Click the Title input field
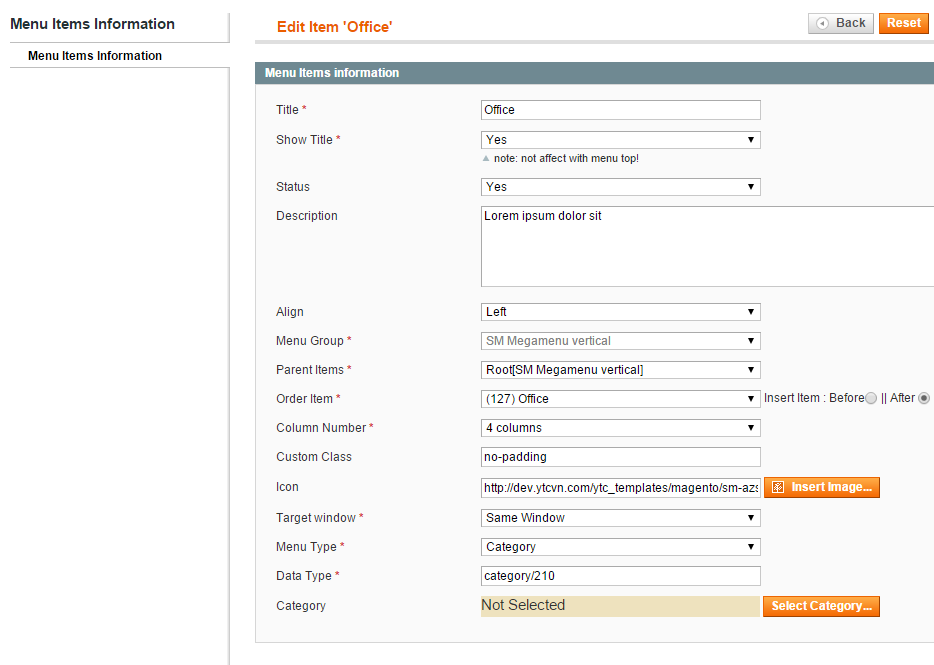The image size is (934, 665). tap(621, 110)
